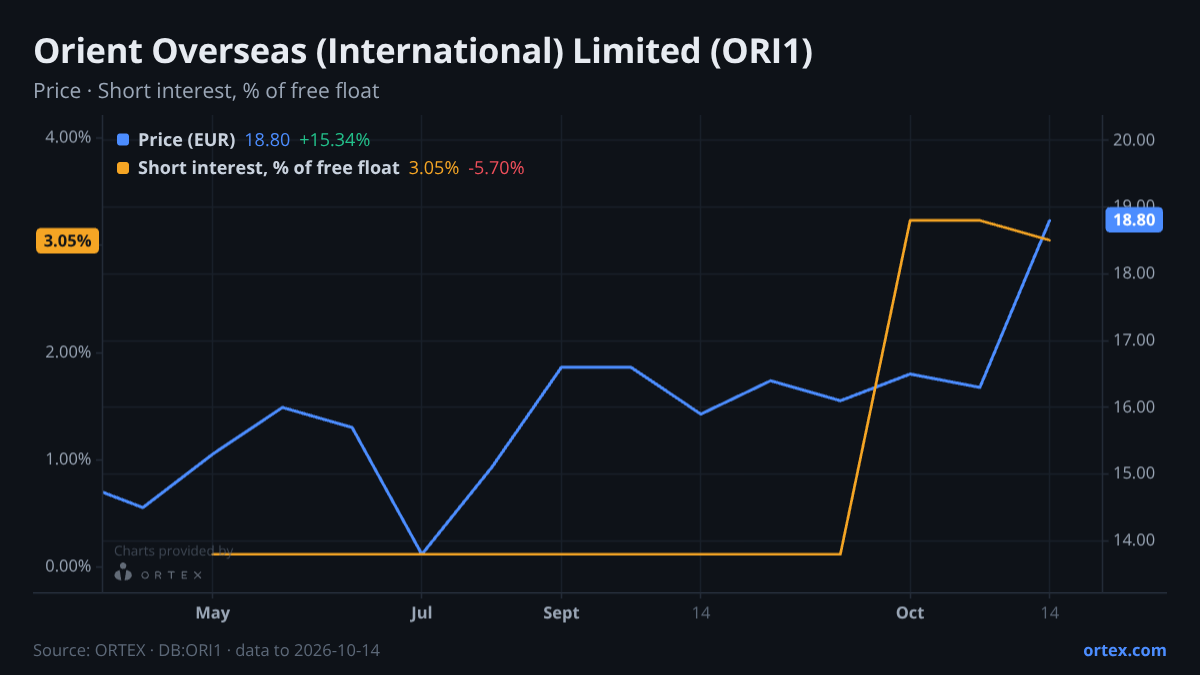Click the 18.80 price value in the legend
Image resolution: width=1200 pixels, height=675 pixels.
coord(267,140)
